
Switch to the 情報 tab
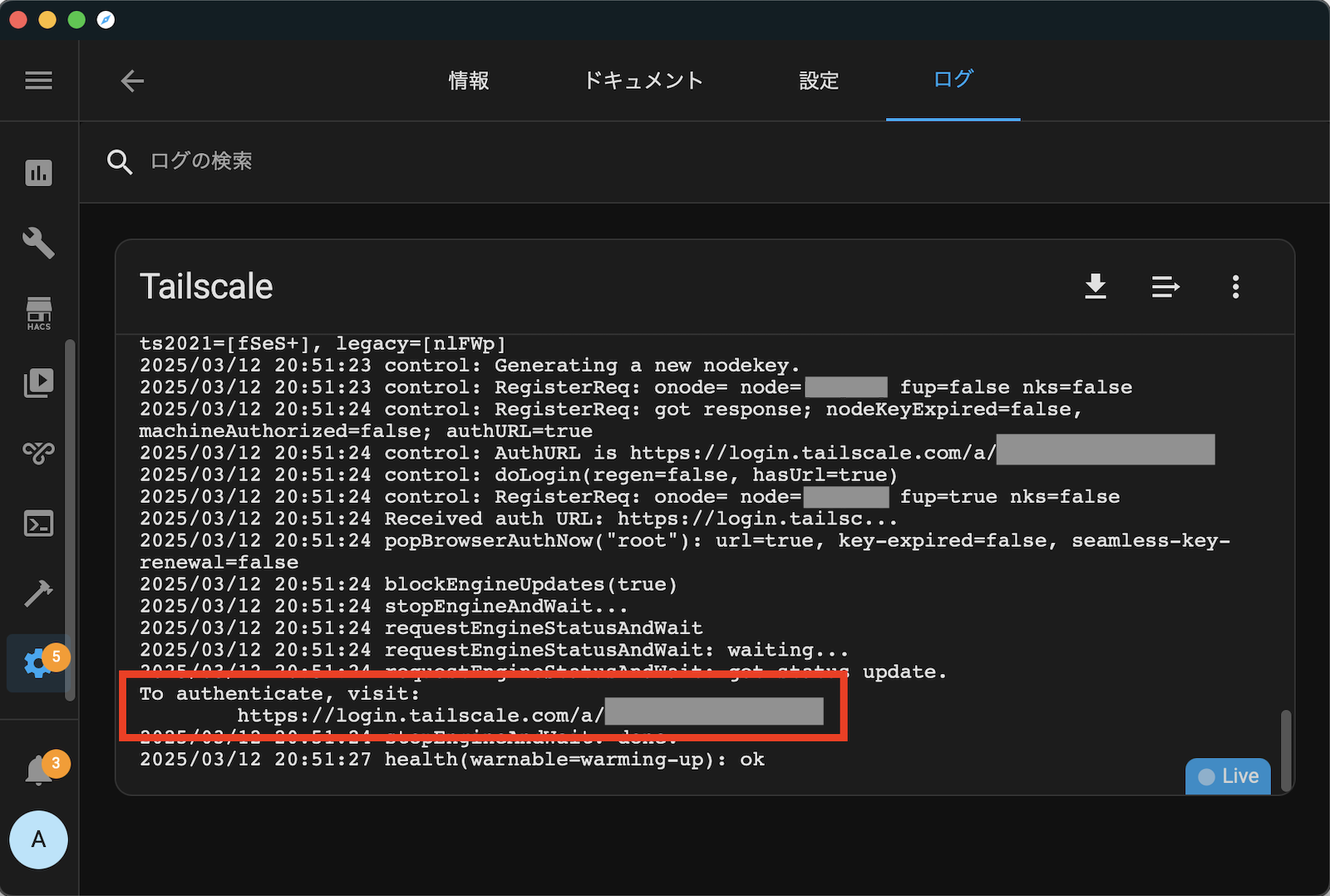[x=469, y=81]
